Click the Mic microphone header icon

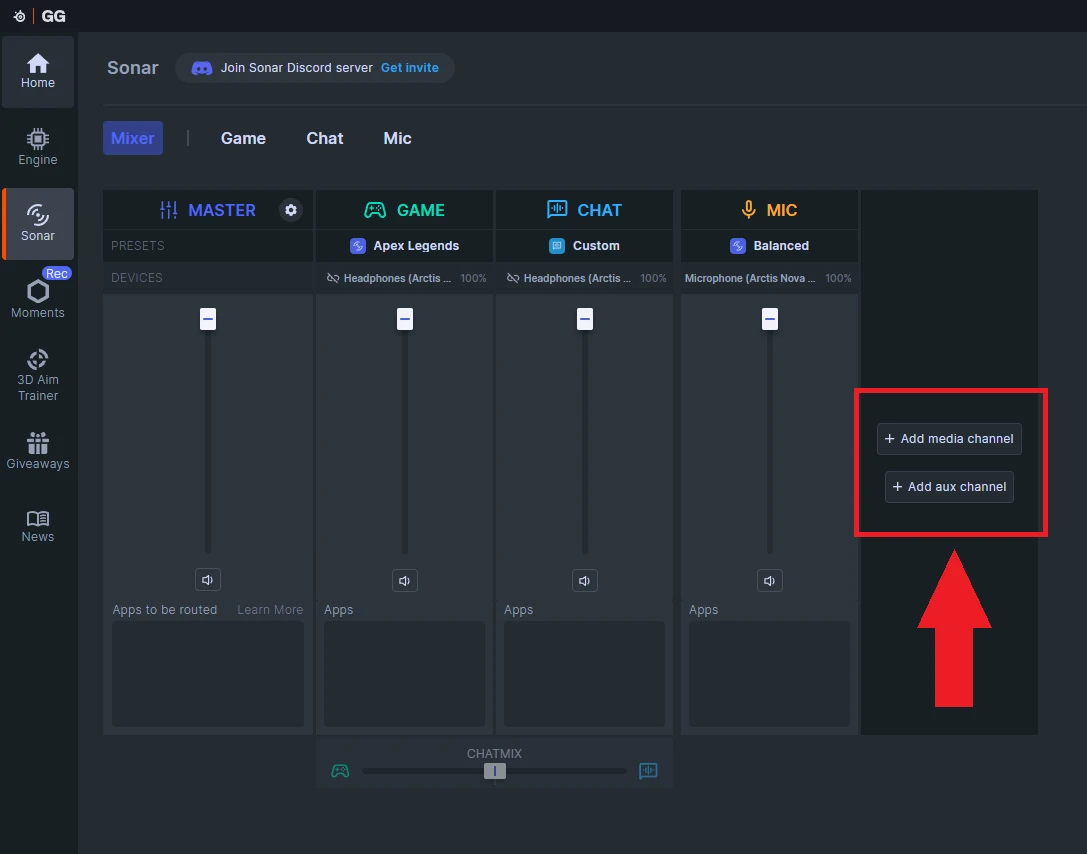click(749, 209)
